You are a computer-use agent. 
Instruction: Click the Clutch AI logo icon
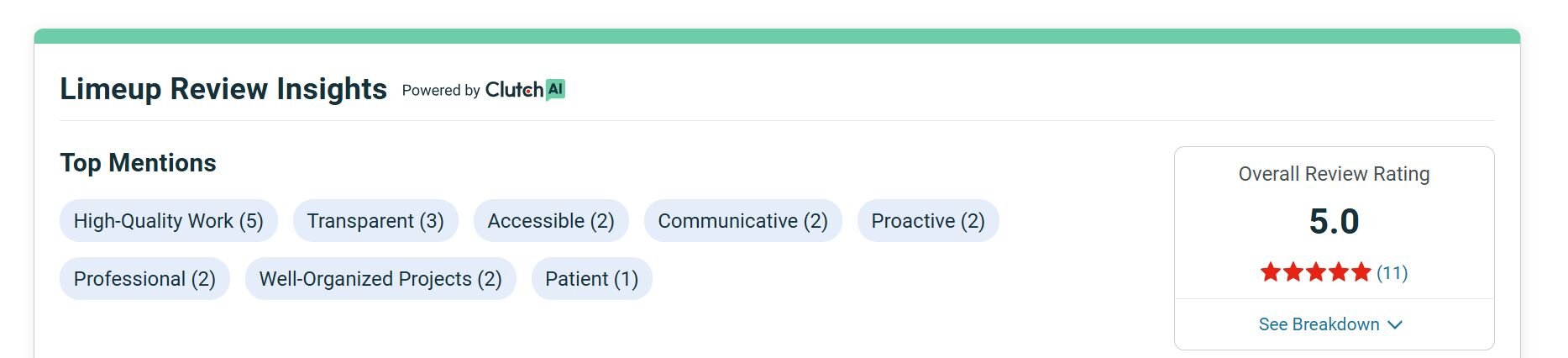[555, 89]
